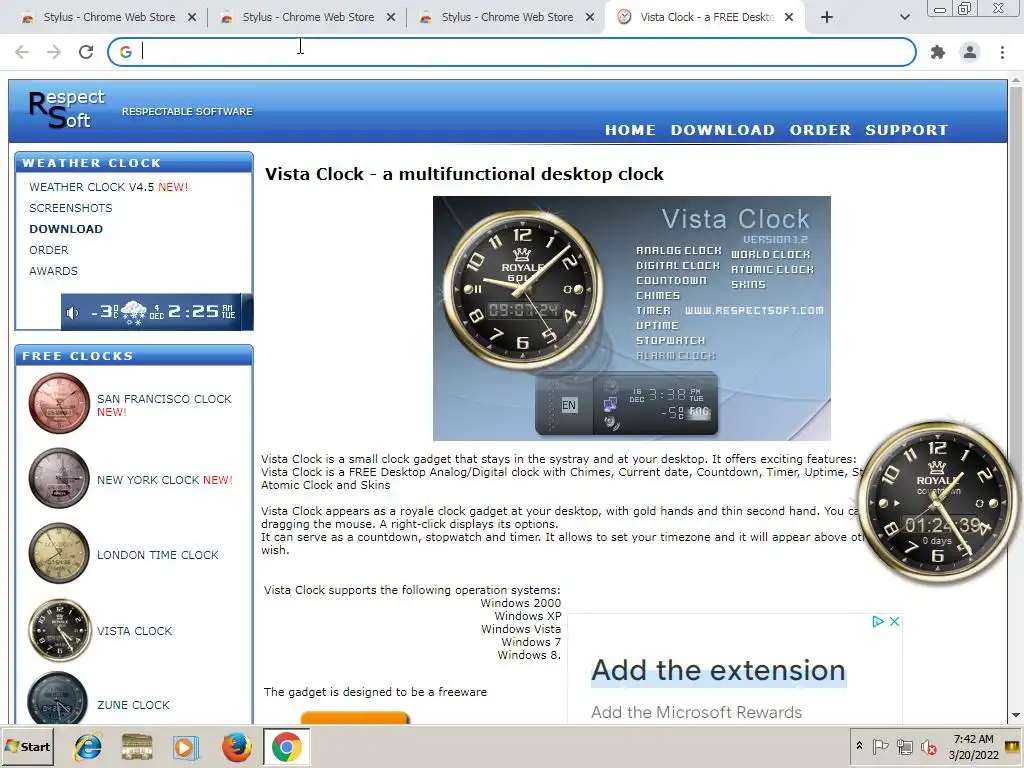The height and width of the screenshot is (768, 1024).
Task: Focus the address bar input
Action: [x=512, y=52]
